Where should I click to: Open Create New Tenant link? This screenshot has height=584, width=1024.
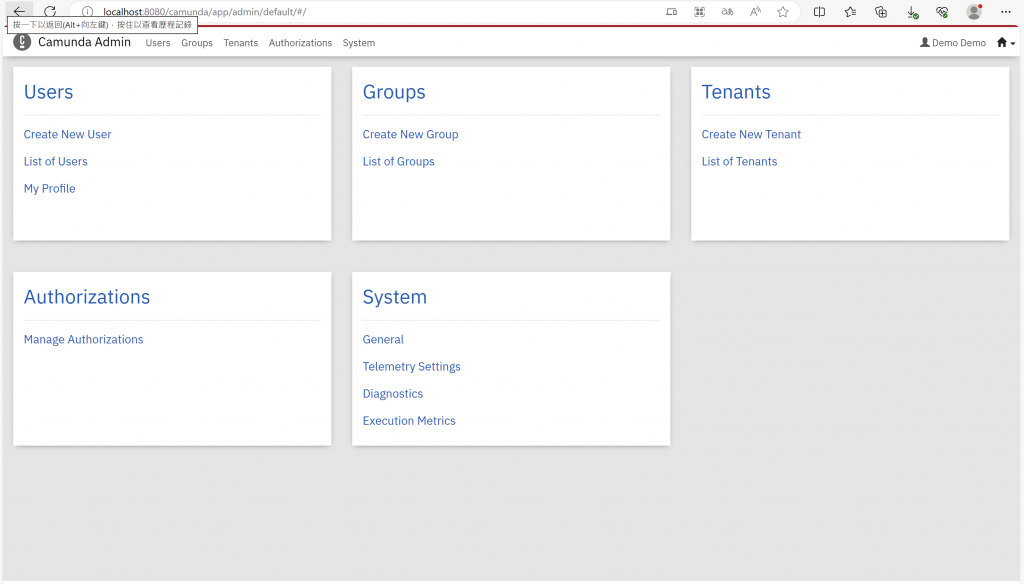click(x=751, y=134)
